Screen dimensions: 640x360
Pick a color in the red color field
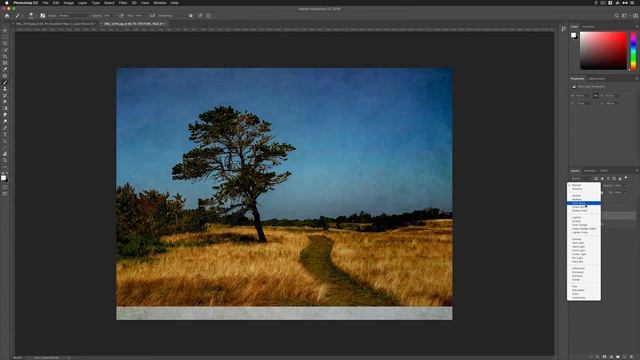point(603,51)
